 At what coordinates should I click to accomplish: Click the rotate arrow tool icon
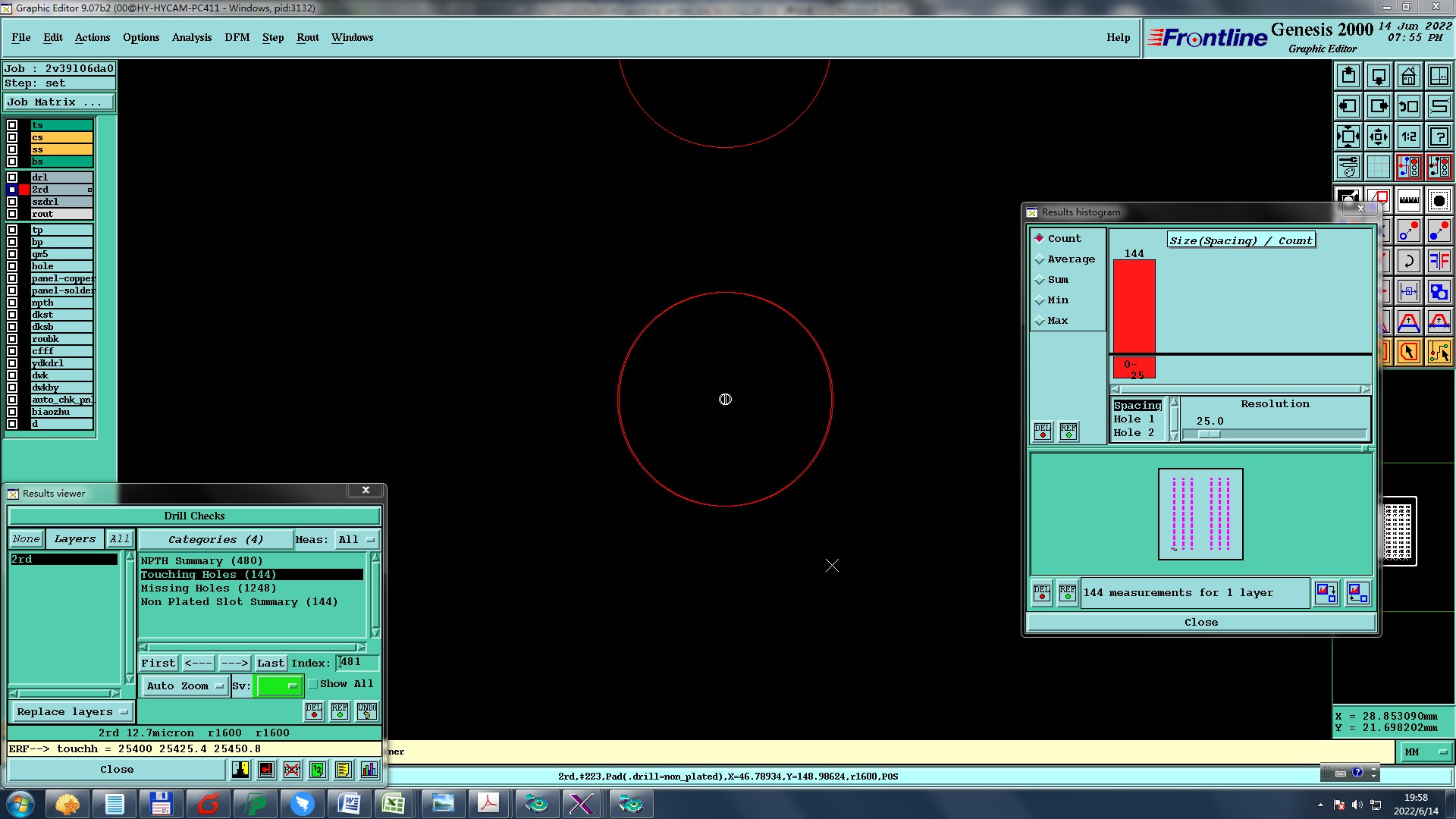tap(1408, 262)
